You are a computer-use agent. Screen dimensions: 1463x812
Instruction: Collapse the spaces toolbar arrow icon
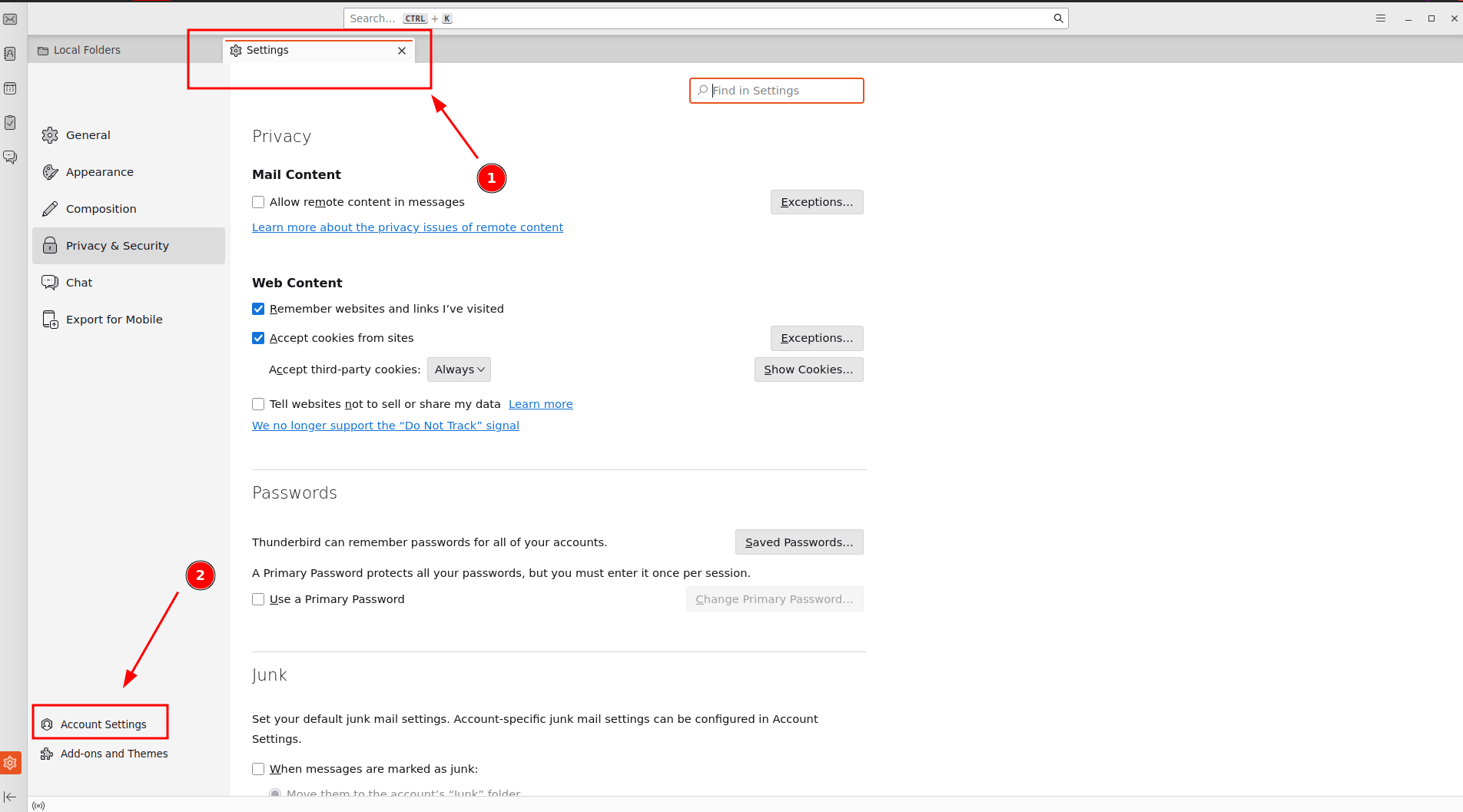pos(10,797)
